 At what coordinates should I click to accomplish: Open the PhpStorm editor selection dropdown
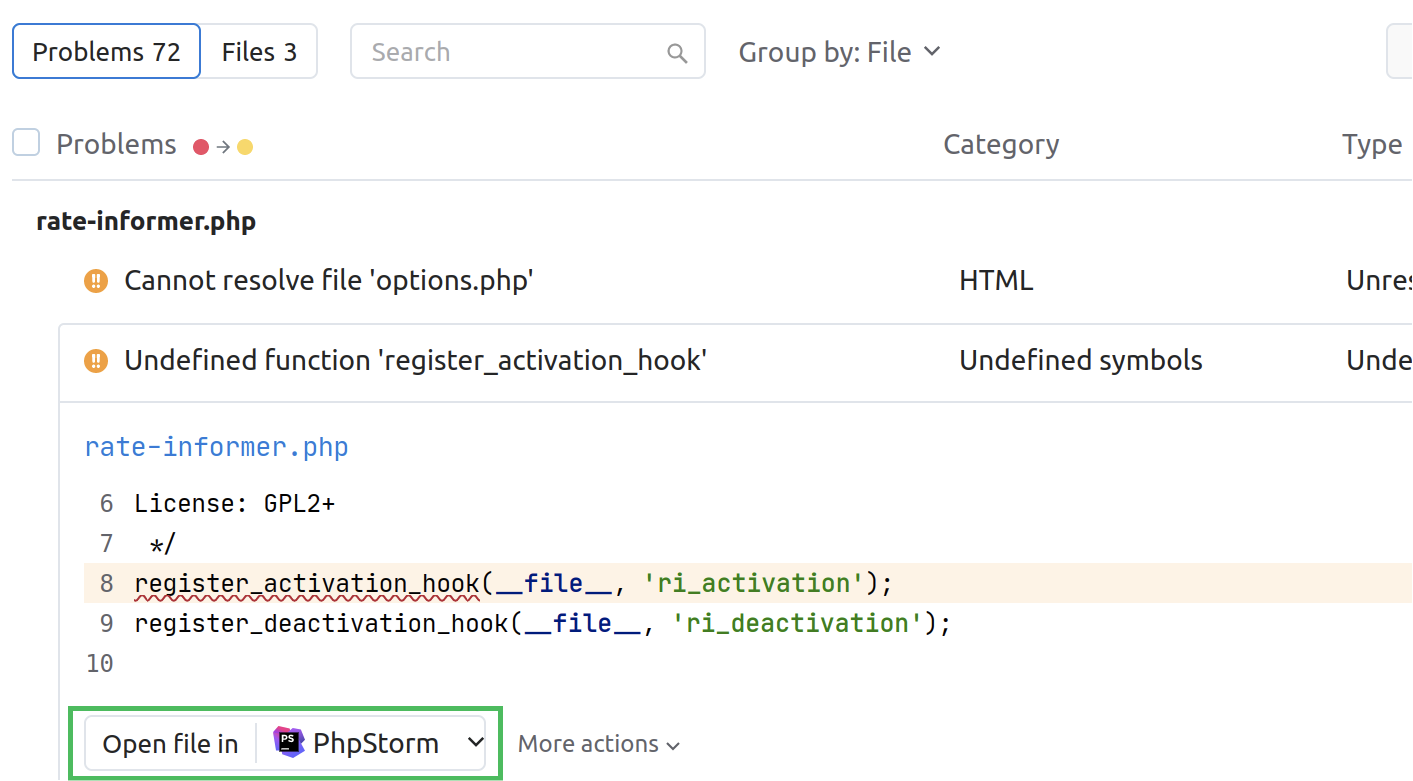click(x=475, y=742)
